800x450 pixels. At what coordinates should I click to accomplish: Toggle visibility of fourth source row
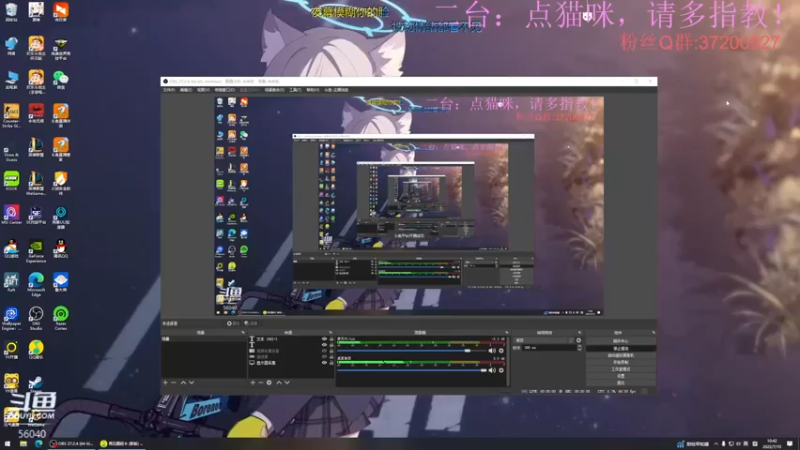tap(324, 357)
